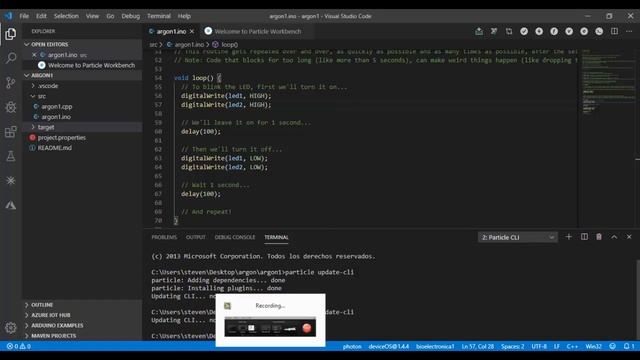This screenshot has height=360, width=640.
Task: Open the Extensions view
Action: [x=11, y=131]
